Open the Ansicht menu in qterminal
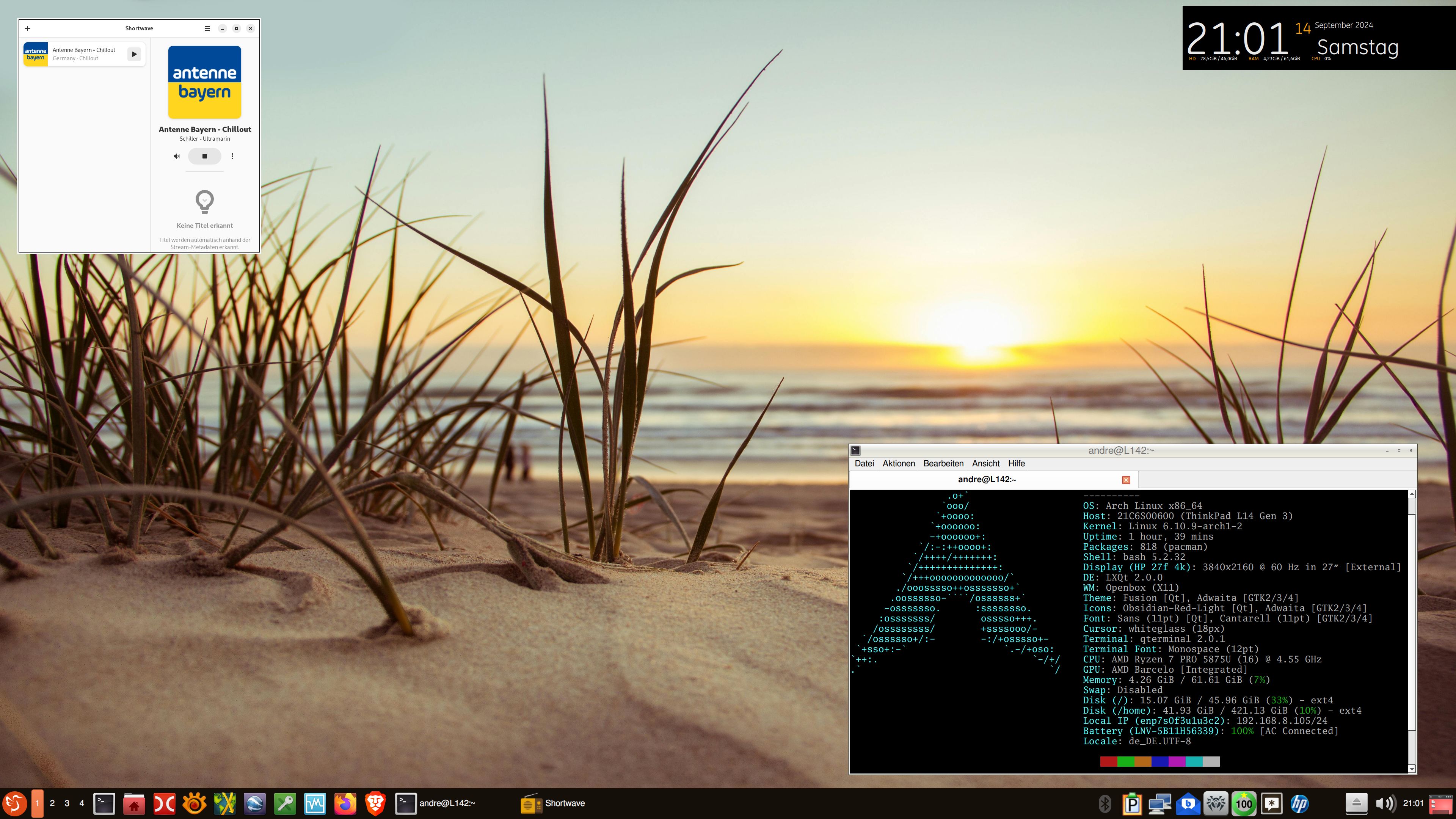Screen dimensions: 1456x819 pyautogui.click(x=986, y=463)
